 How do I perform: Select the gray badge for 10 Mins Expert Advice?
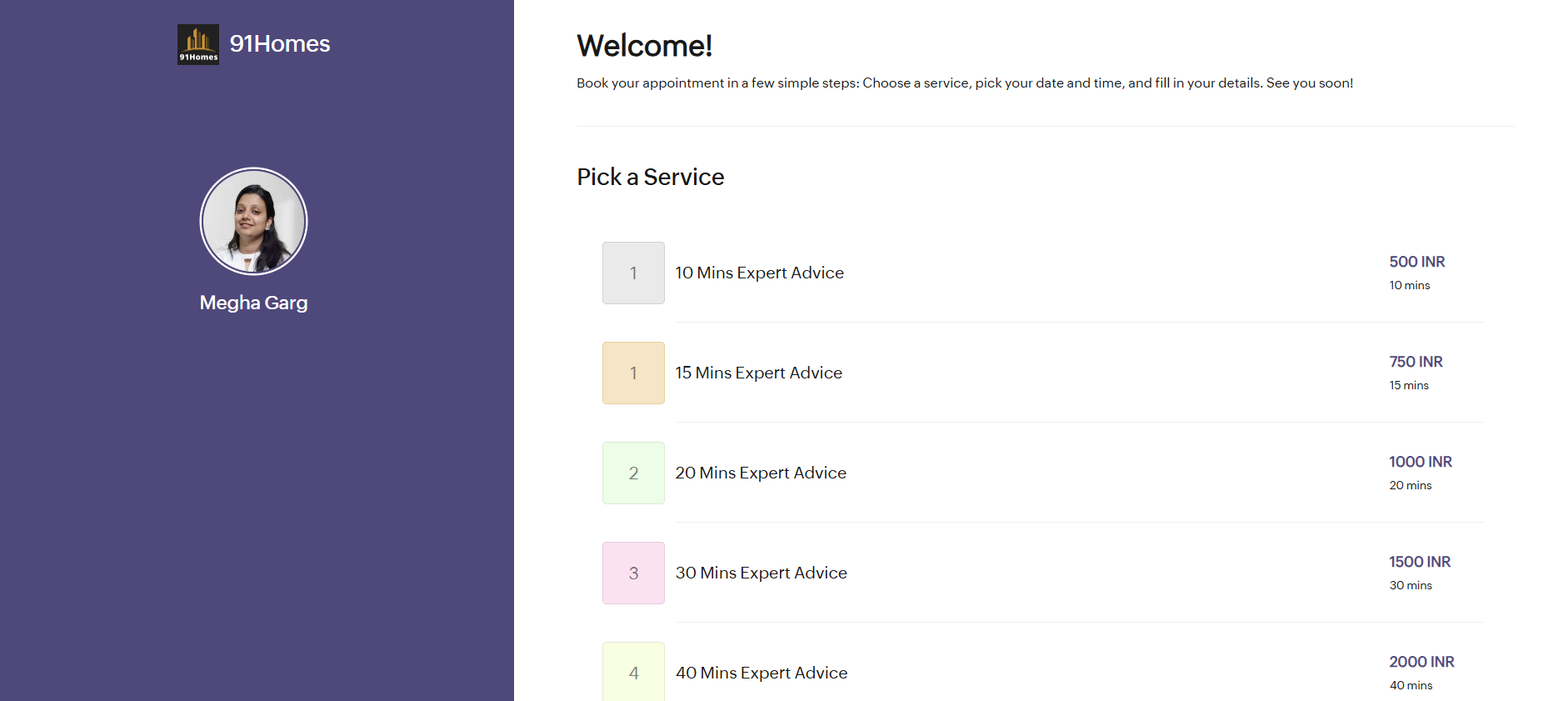pyautogui.click(x=633, y=273)
